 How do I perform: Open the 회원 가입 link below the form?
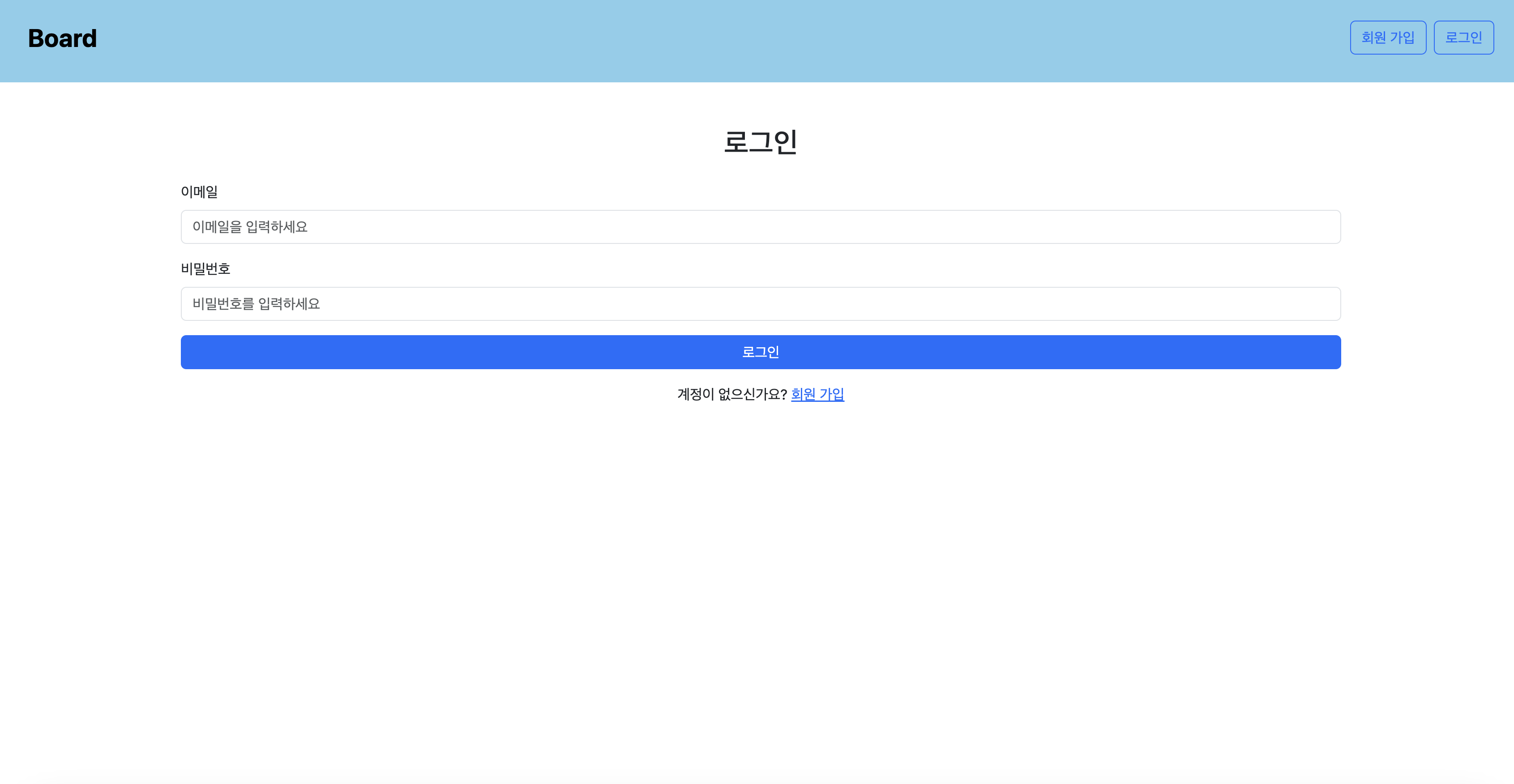[817, 394]
